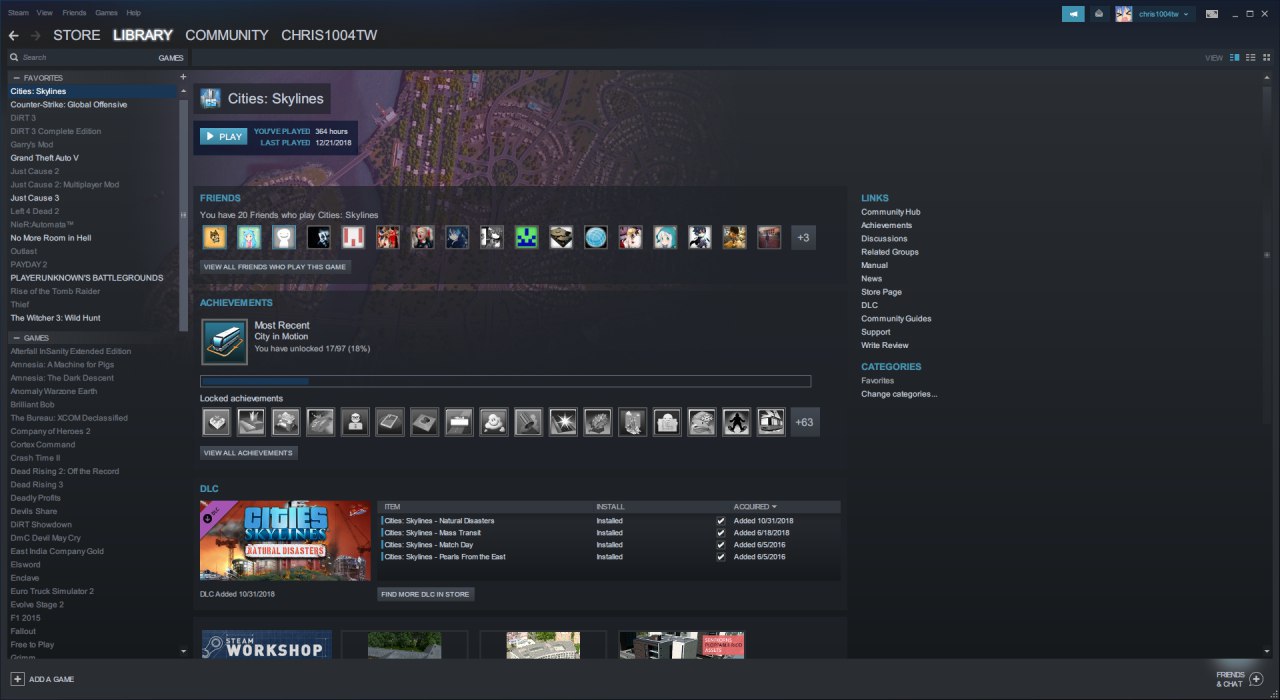Show the +63 more locked achievements
1280x700 pixels.
[805, 422]
